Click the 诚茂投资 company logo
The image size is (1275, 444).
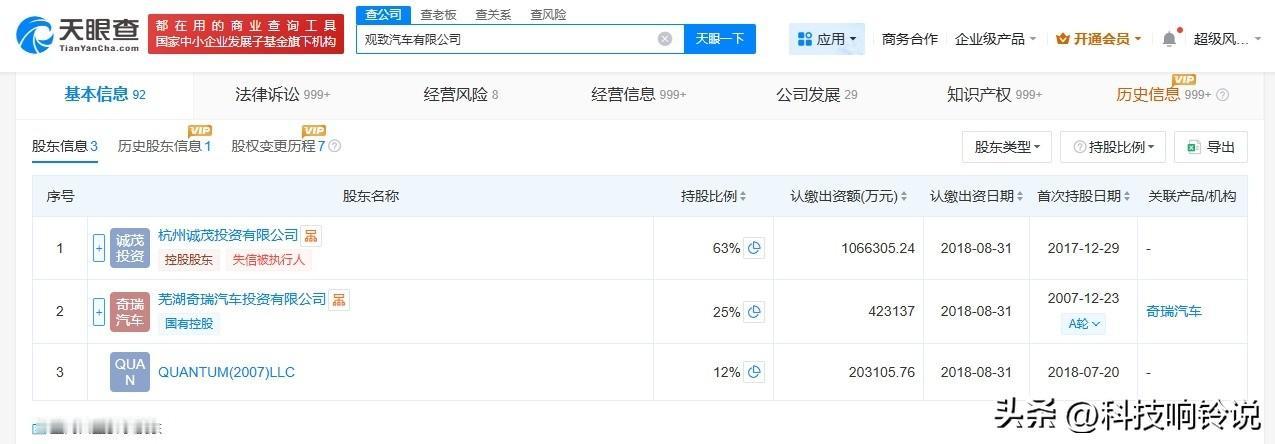(129, 248)
